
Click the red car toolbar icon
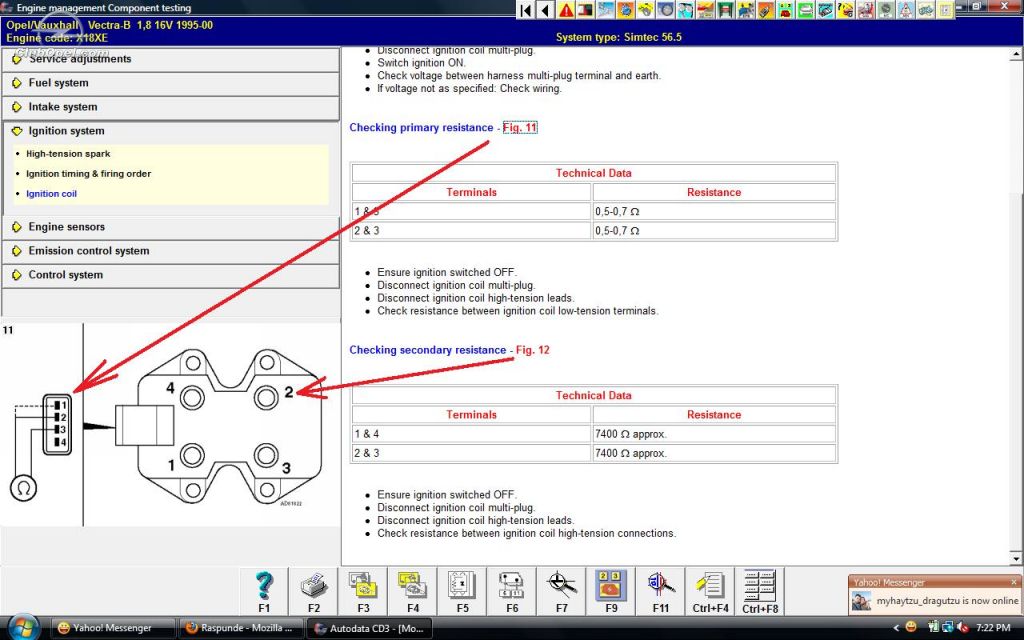[786, 10]
